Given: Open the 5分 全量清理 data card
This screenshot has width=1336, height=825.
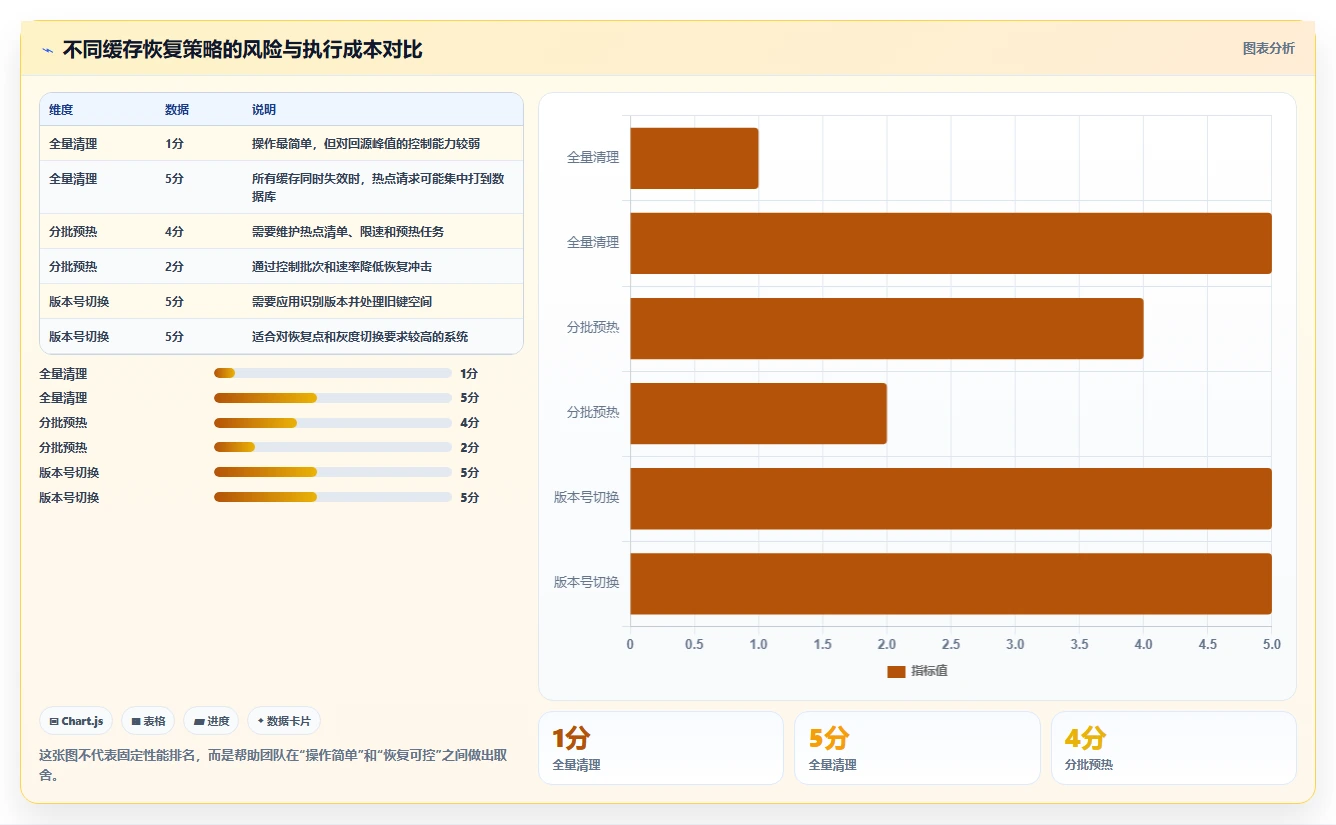Looking at the screenshot, I should pyautogui.click(x=917, y=748).
